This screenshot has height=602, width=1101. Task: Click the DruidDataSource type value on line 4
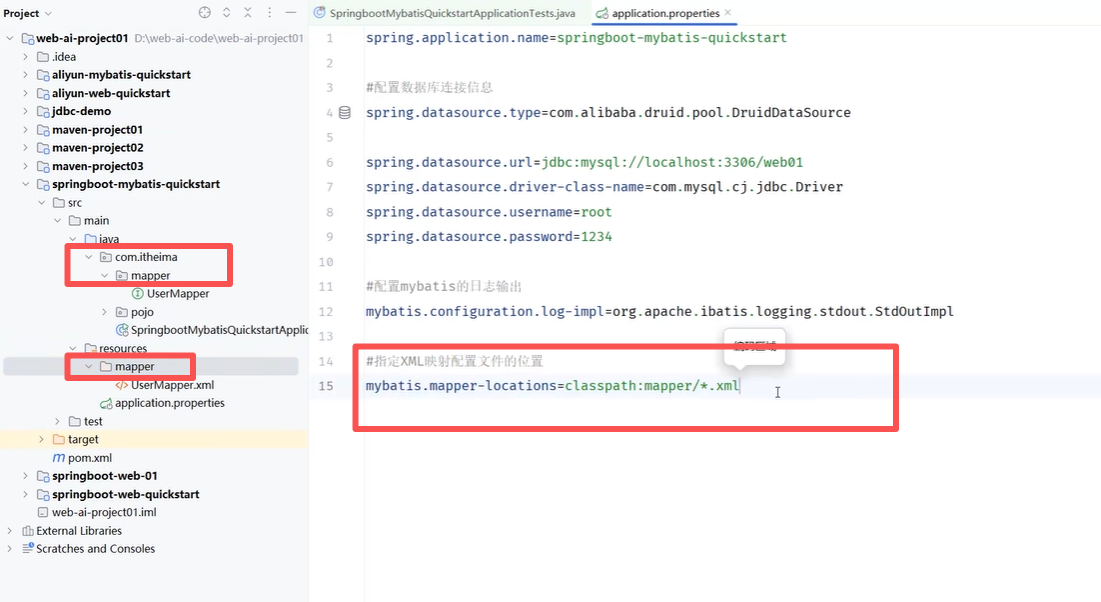click(x=699, y=112)
